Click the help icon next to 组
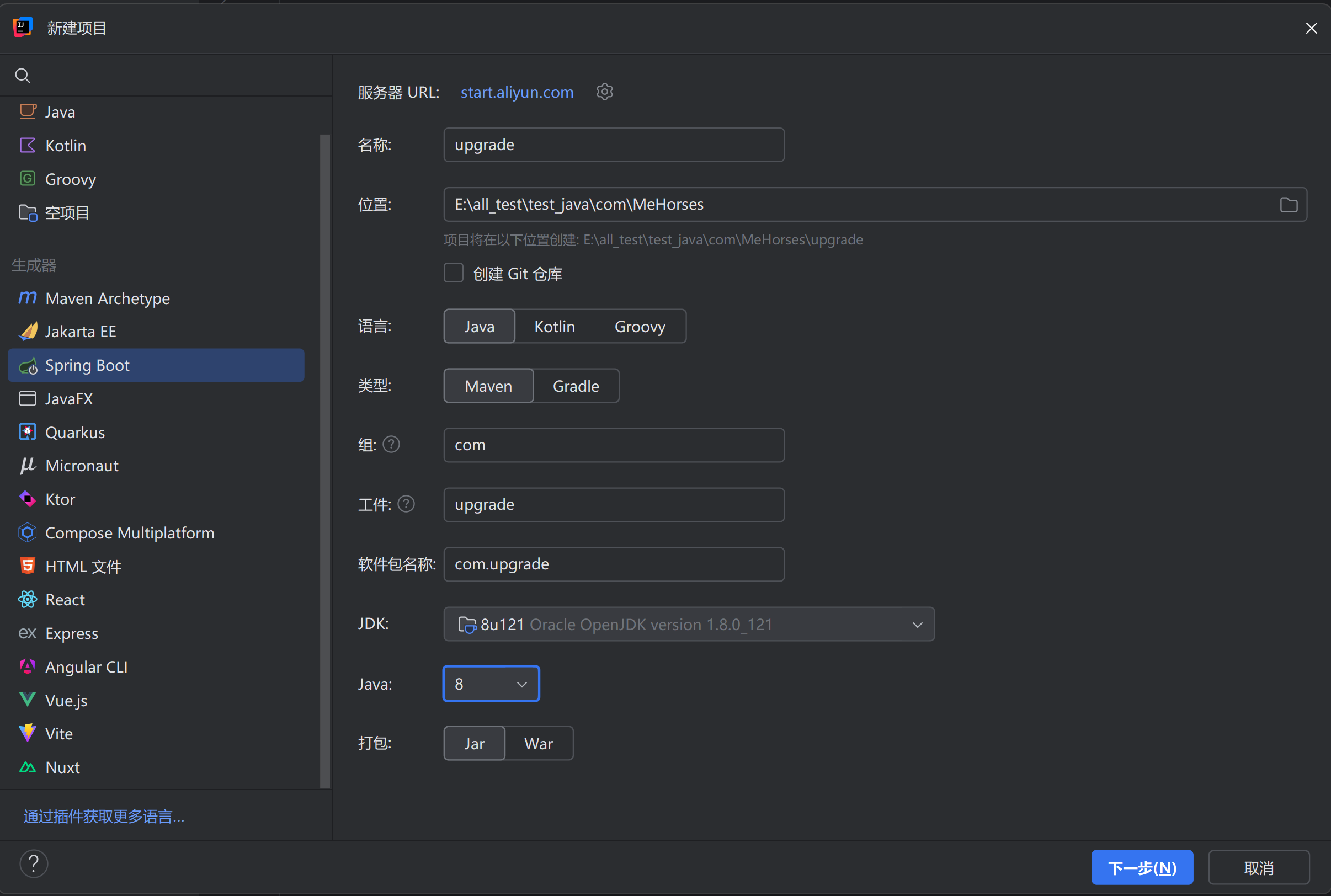Screen dimensions: 1331x896 click(x=391, y=444)
